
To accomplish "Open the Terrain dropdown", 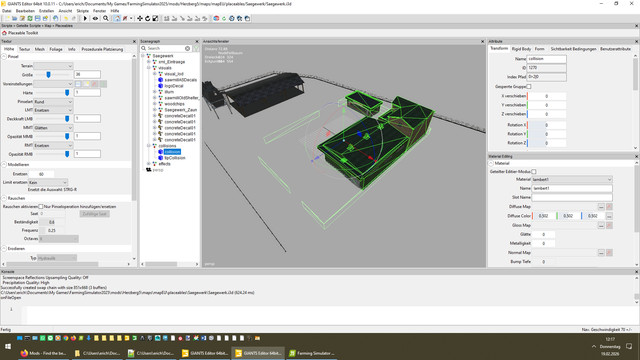I will click(x=53, y=66).
